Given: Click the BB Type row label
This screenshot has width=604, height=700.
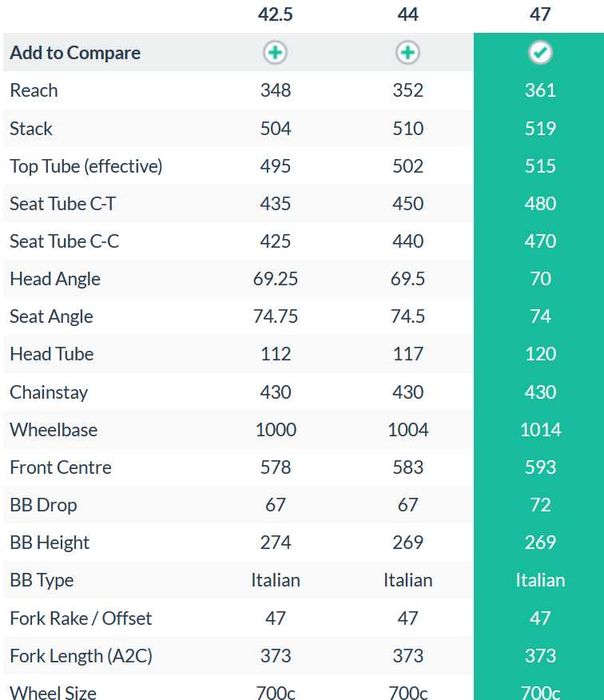Looking at the screenshot, I should 42,580.
